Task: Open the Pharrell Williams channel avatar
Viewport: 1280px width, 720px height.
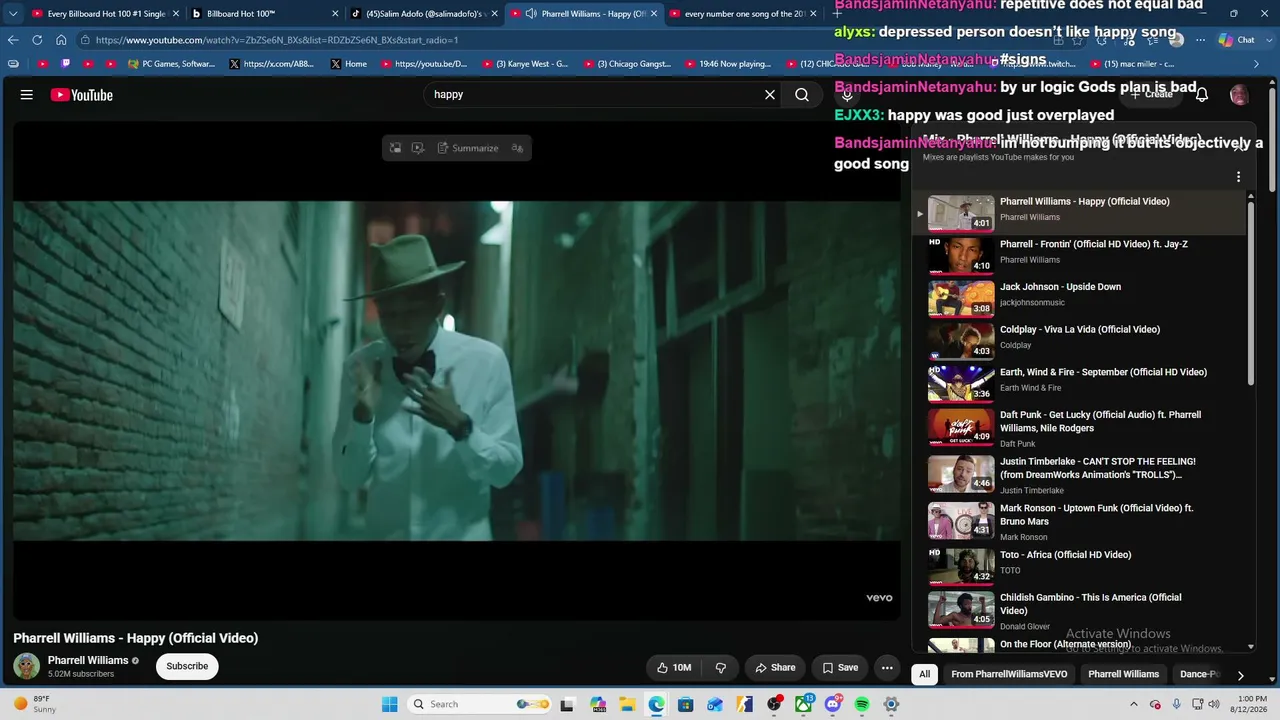Action: [27, 666]
